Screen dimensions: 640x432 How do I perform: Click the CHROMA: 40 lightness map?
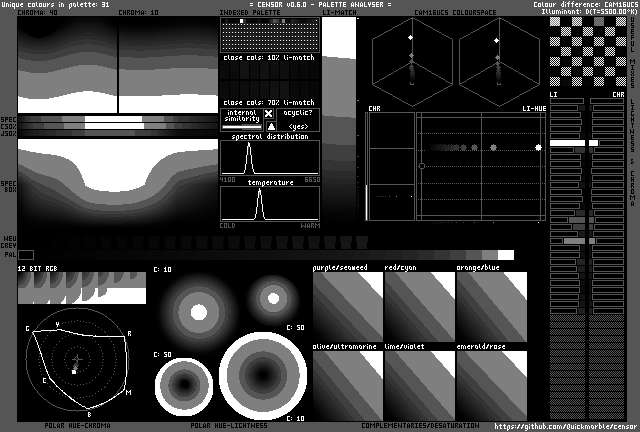pos(67,65)
